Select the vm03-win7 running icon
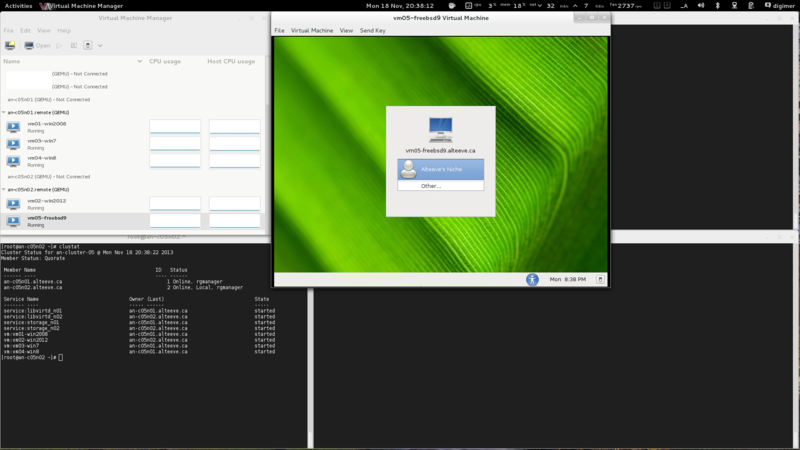The width and height of the screenshot is (800, 450). (13, 144)
